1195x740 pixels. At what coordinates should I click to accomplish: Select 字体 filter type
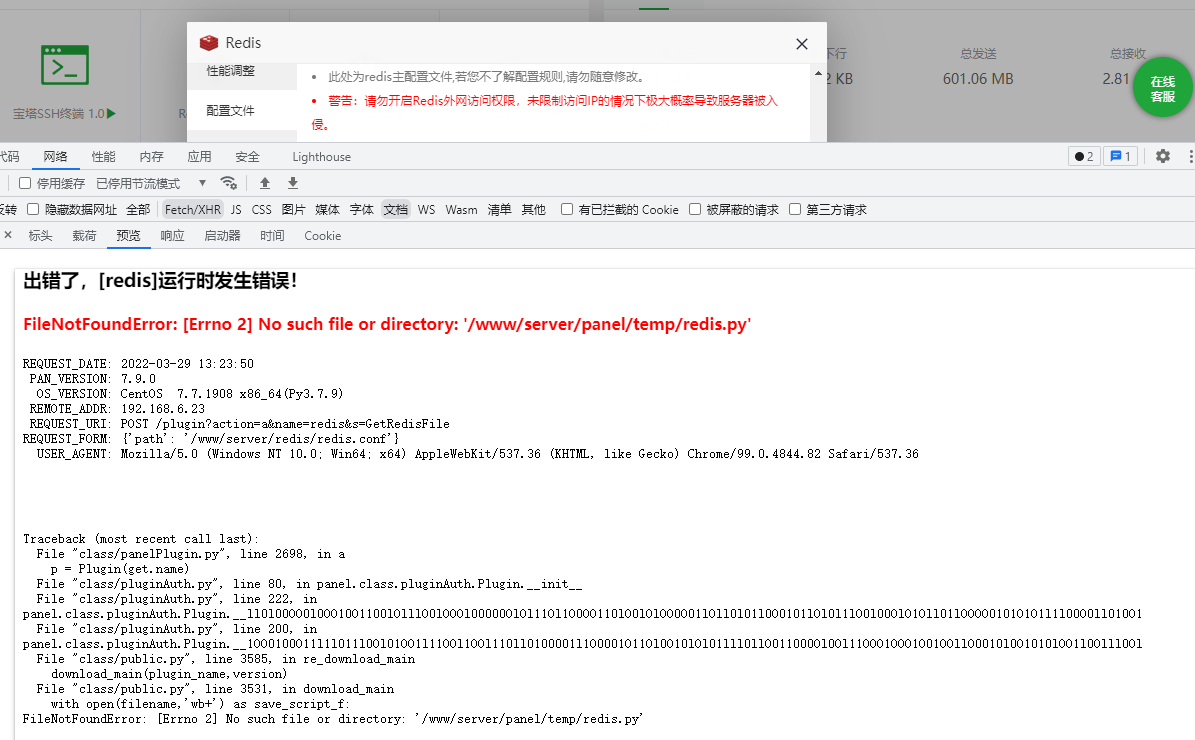coord(361,210)
